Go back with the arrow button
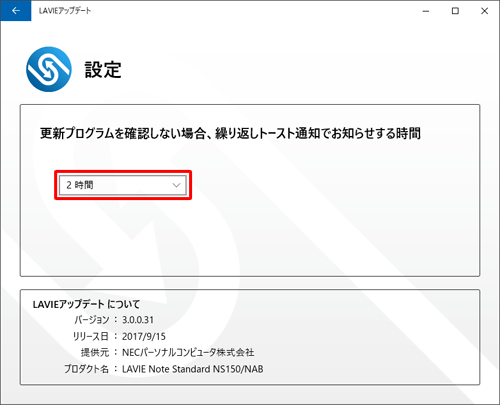500x405 pixels. click(x=16, y=11)
